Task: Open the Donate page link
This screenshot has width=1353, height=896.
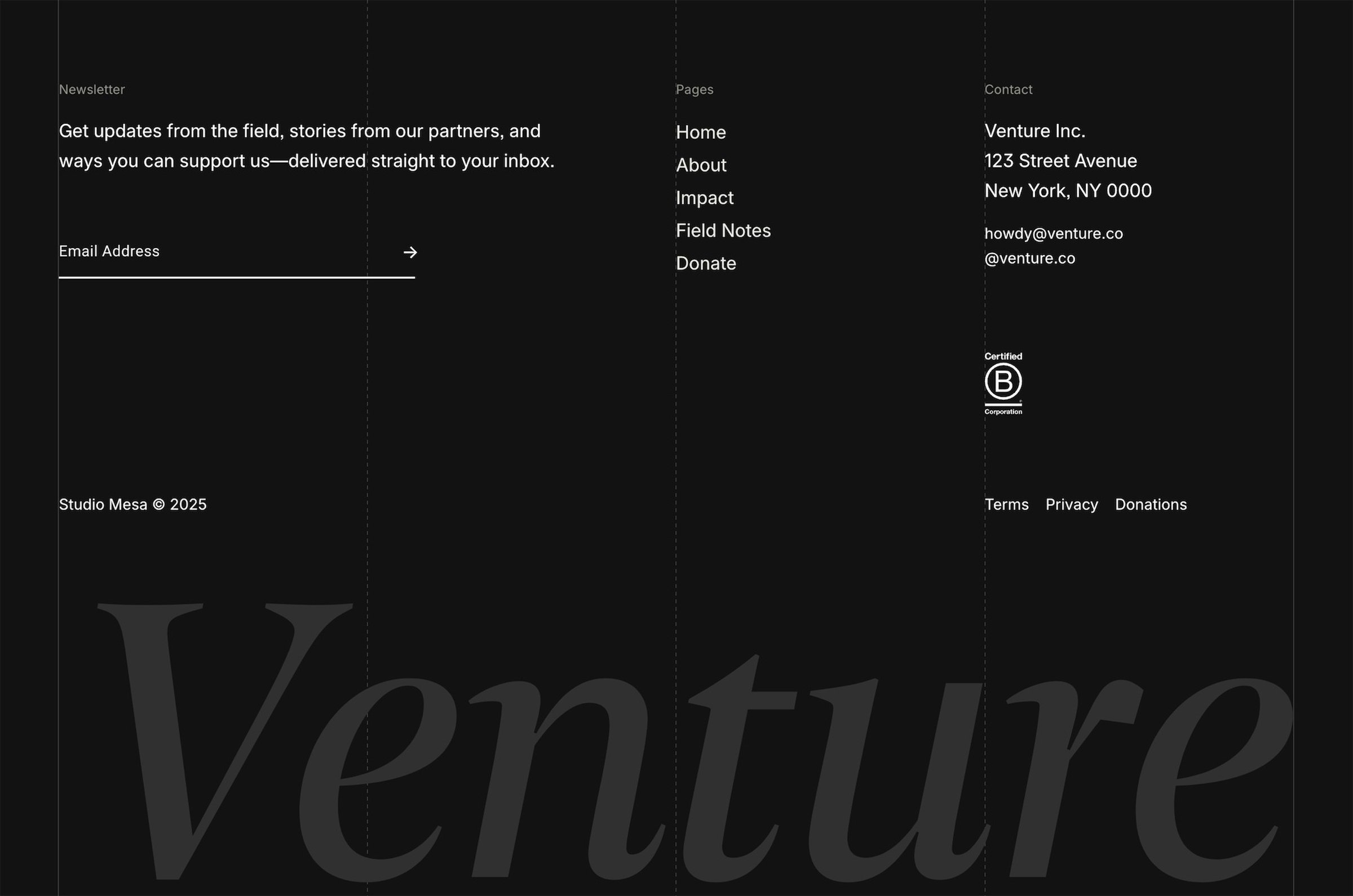Action: point(706,263)
